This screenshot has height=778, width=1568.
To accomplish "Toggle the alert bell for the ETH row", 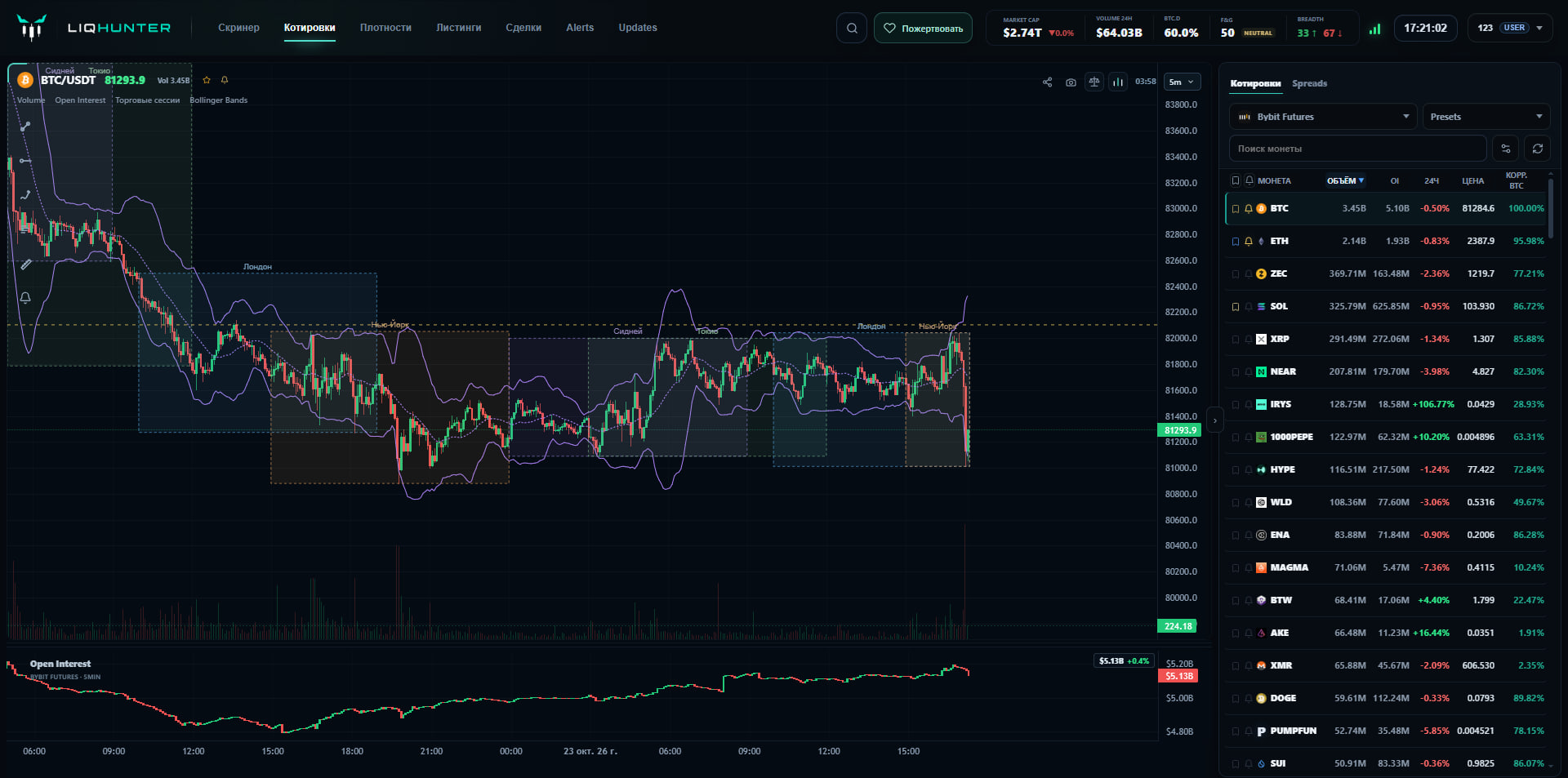I will (1248, 242).
